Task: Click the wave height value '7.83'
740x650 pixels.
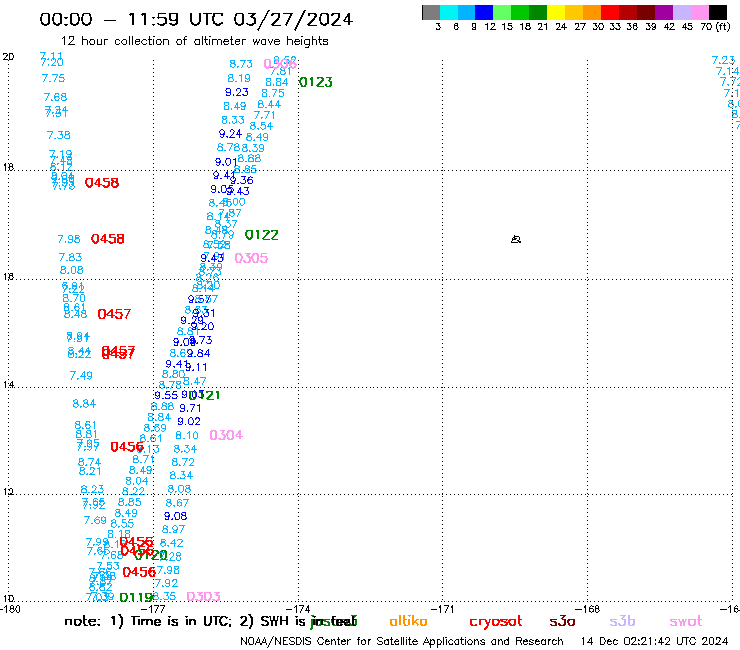Action: (70, 257)
